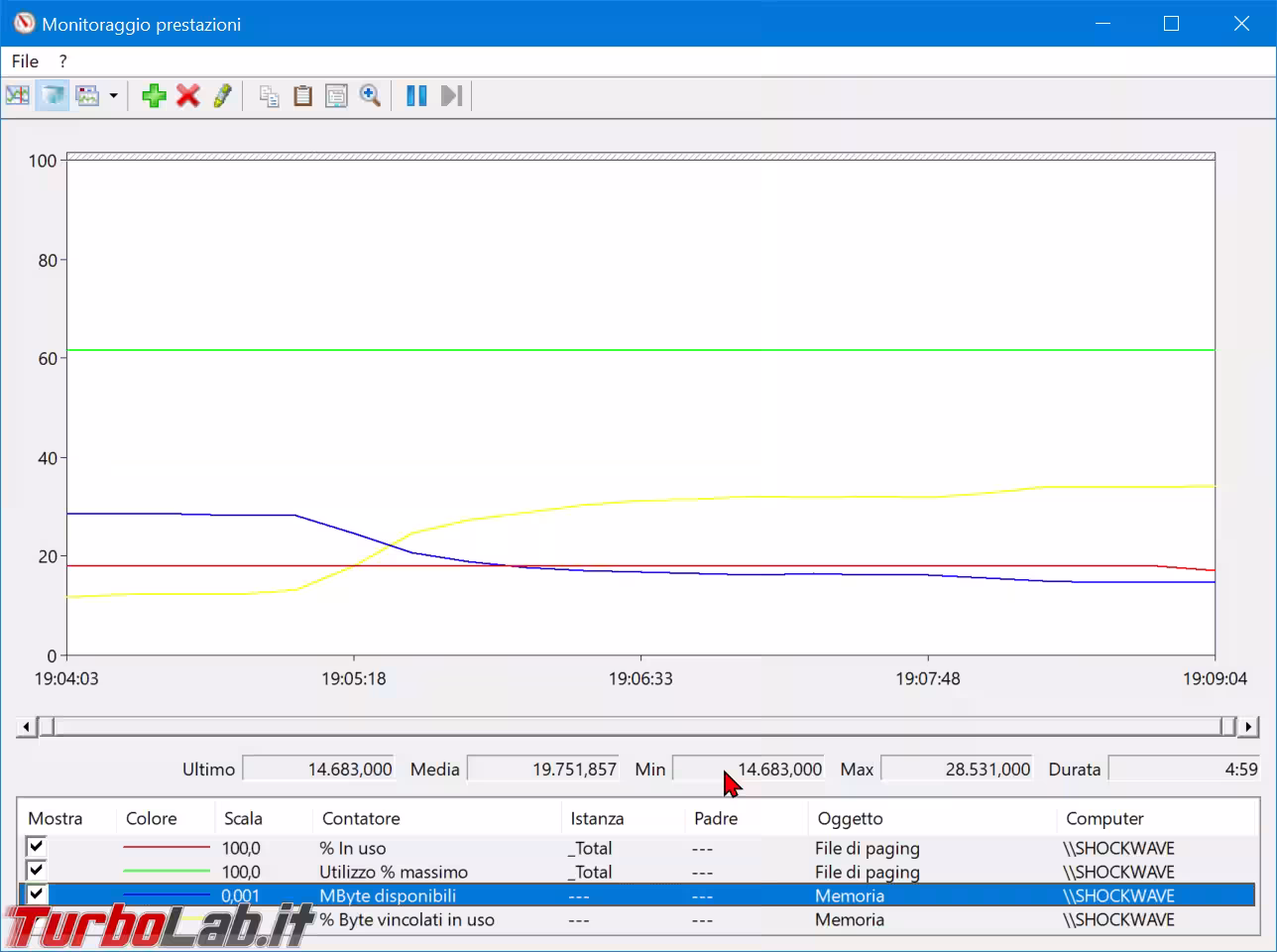Viewport: 1277px width, 952px height.
Task: Open the graph type dropdown arrow
Action: [113, 96]
